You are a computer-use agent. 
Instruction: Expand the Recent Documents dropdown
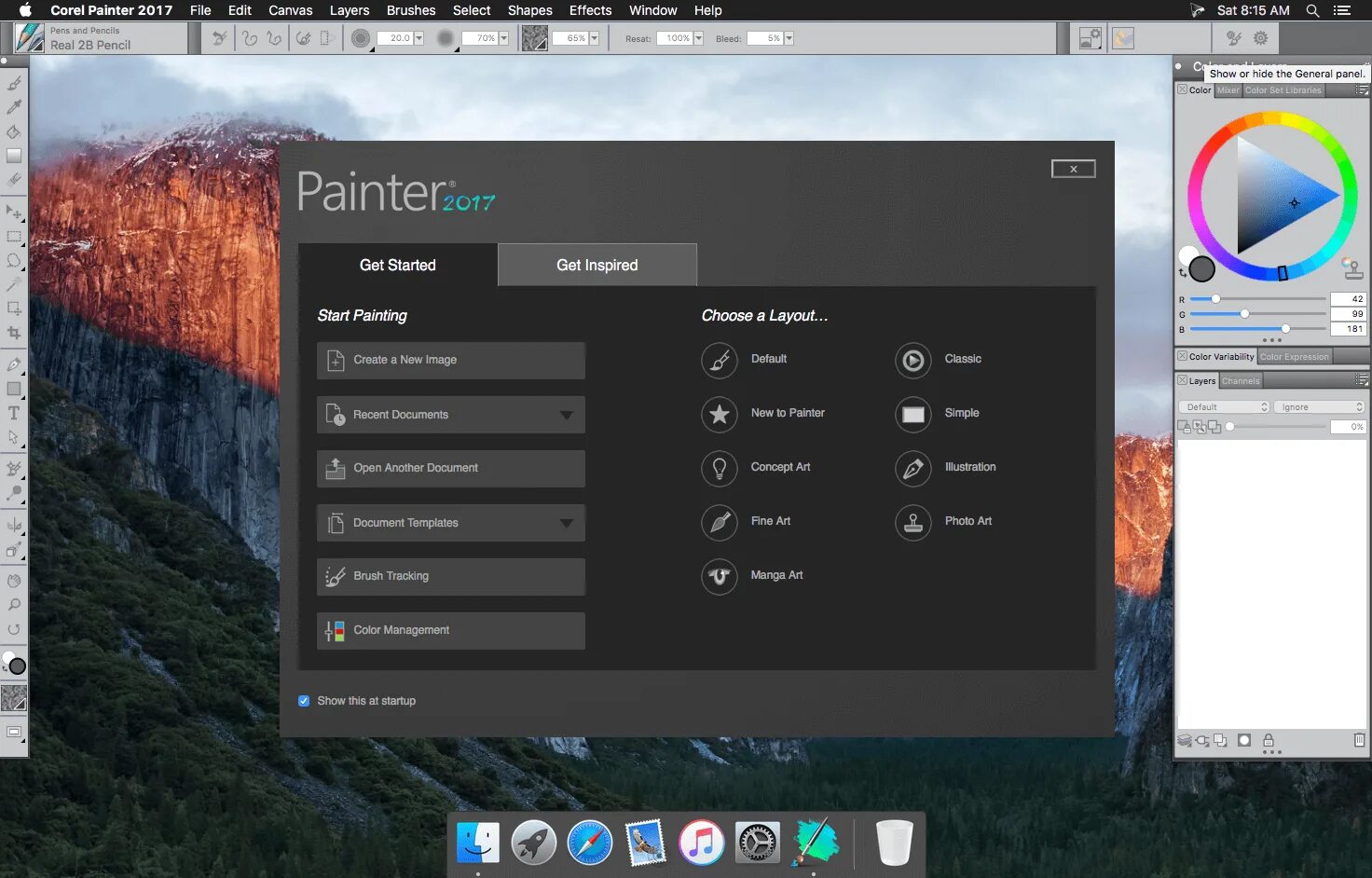point(566,415)
